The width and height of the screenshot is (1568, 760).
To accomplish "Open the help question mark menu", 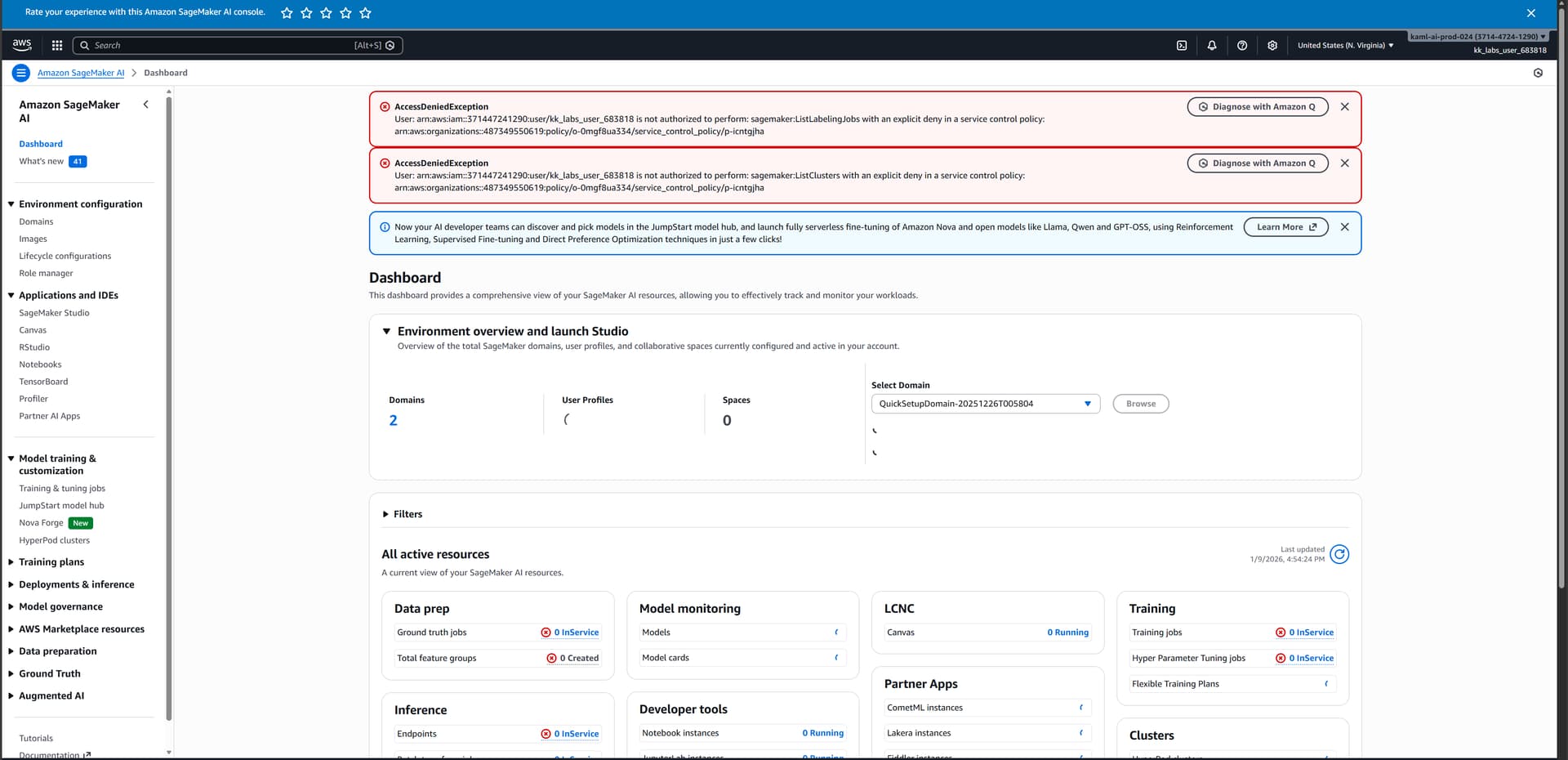I will (x=1242, y=46).
